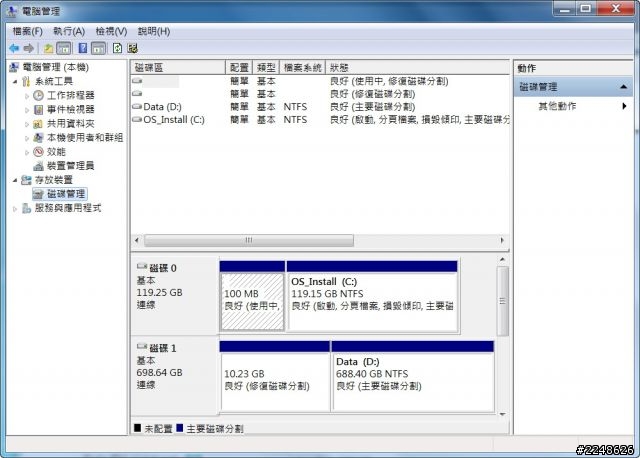Sort by the 檔案系統 column header
Viewport: 640px width, 458px height.
302,67
